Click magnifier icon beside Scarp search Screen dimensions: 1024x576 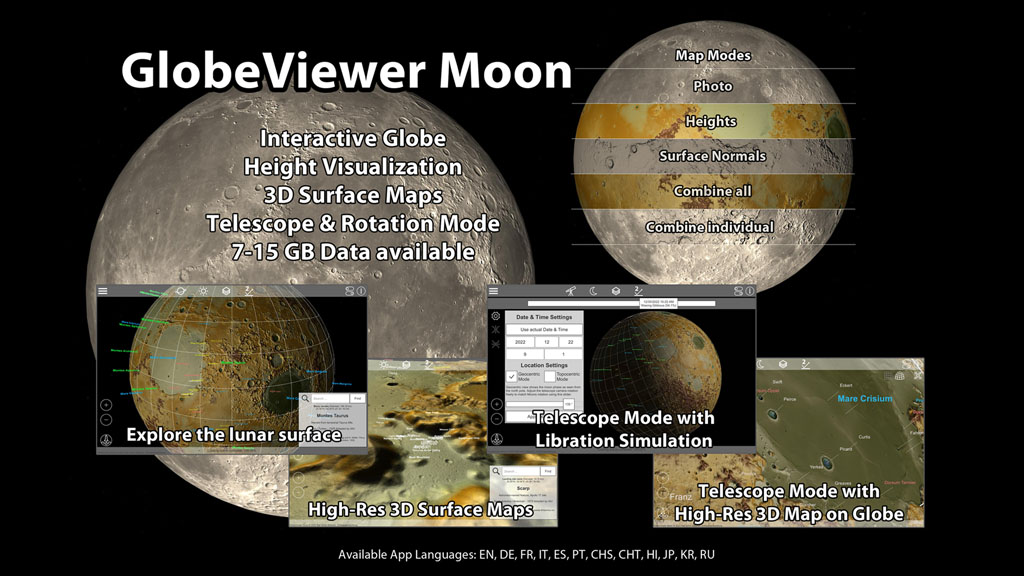(496, 472)
